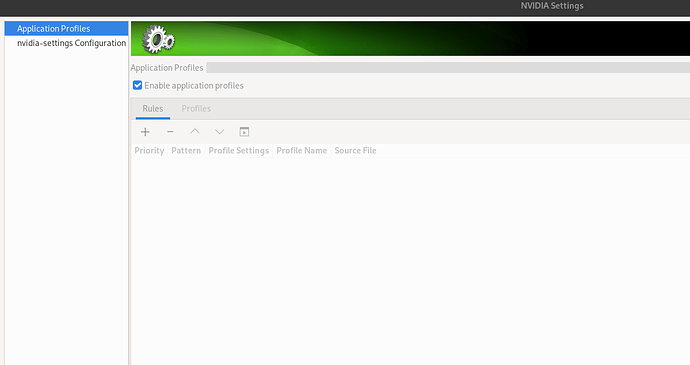Image resolution: width=690 pixels, height=365 pixels.
Task: Sort using the Source File column header
Action: coord(356,151)
